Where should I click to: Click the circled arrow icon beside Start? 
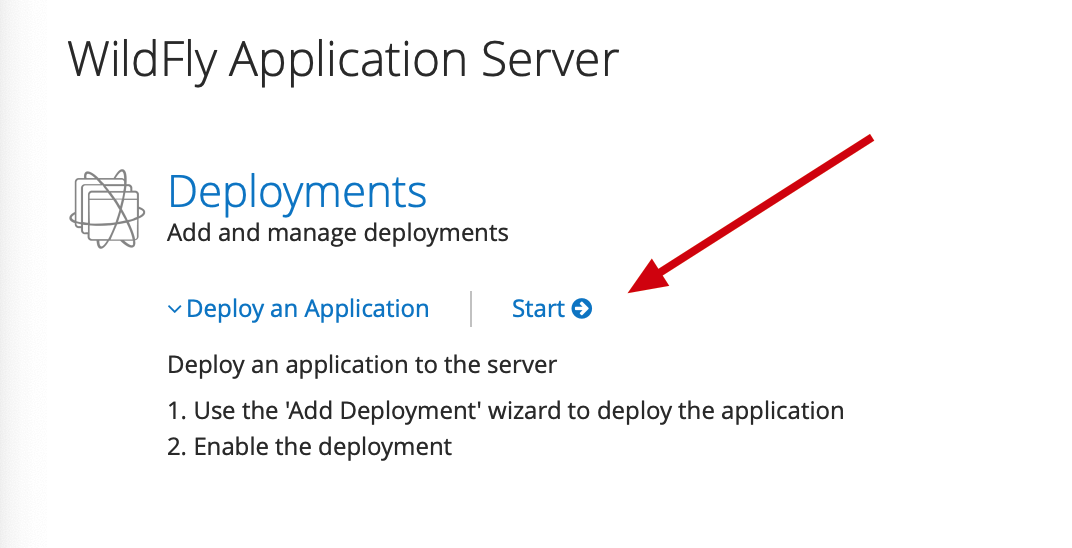[582, 309]
